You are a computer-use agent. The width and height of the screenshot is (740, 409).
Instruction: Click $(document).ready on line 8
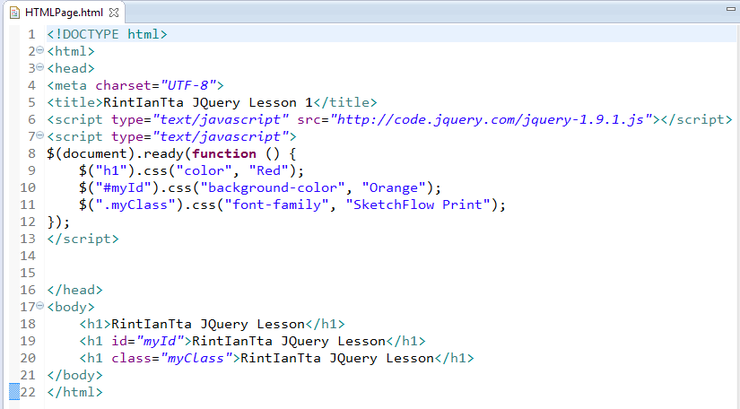(115, 154)
